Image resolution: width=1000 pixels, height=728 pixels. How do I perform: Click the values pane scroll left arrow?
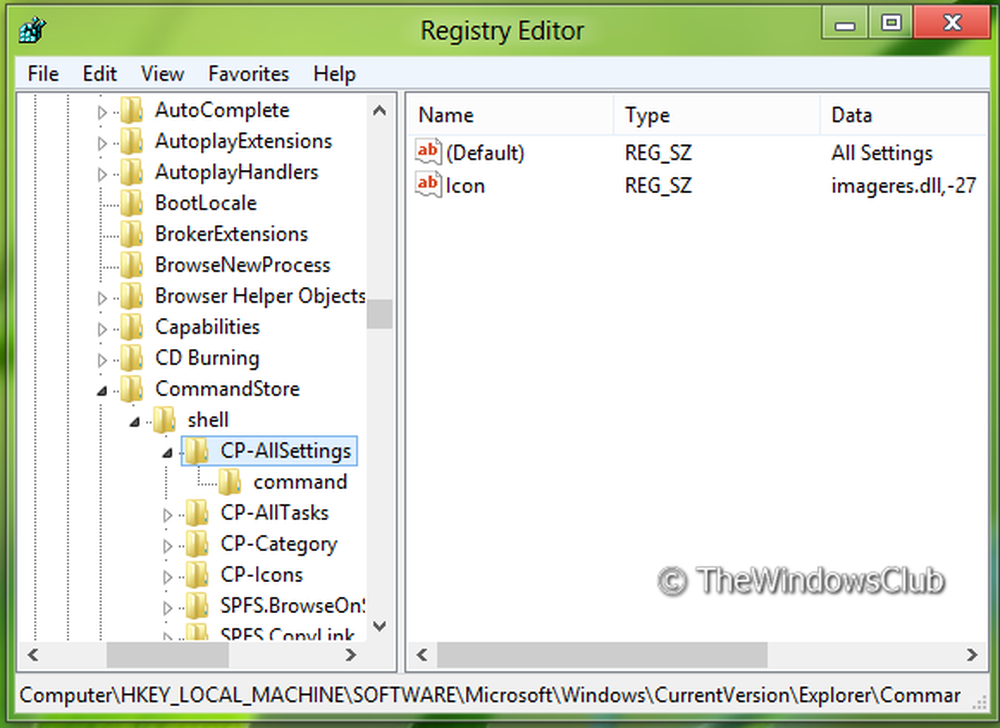click(x=422, y=655)
